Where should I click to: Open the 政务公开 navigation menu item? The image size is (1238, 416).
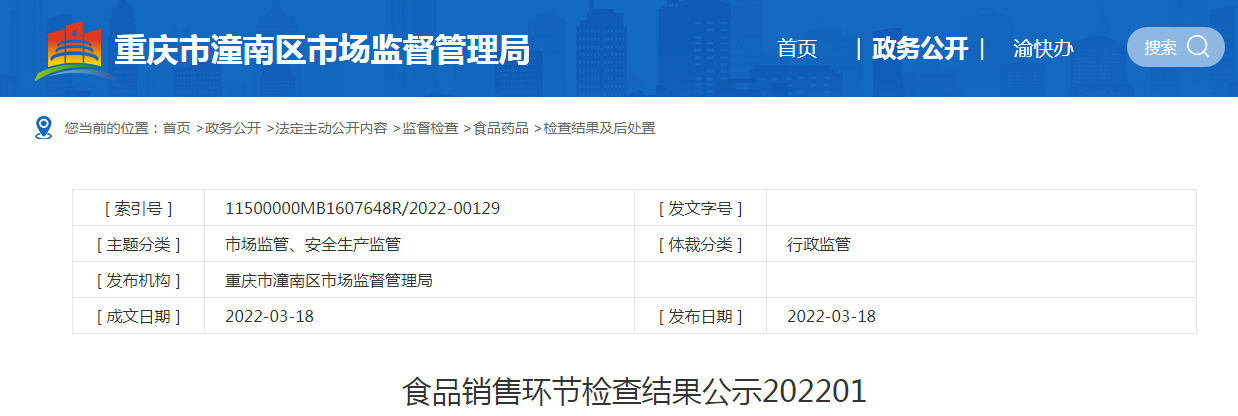tap(920, 48)
